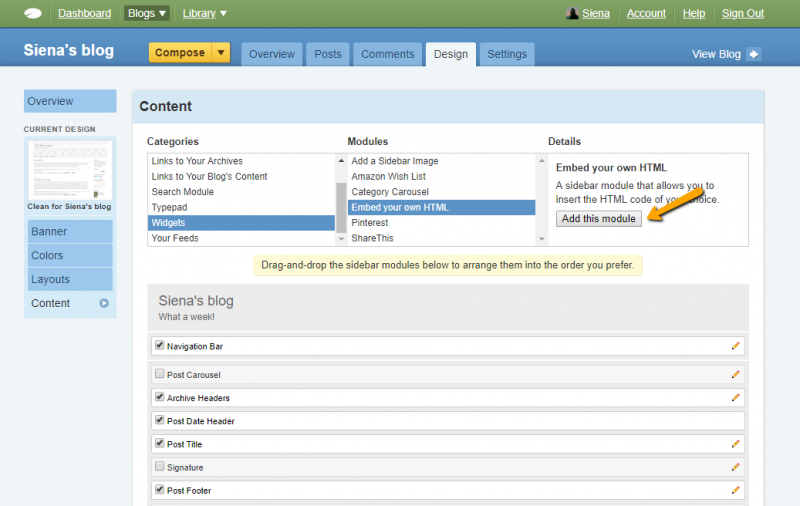This screenshot has height=506, width=800.
Task: Click pencil edit icon for Archive Headers
Action: [736, 398]
